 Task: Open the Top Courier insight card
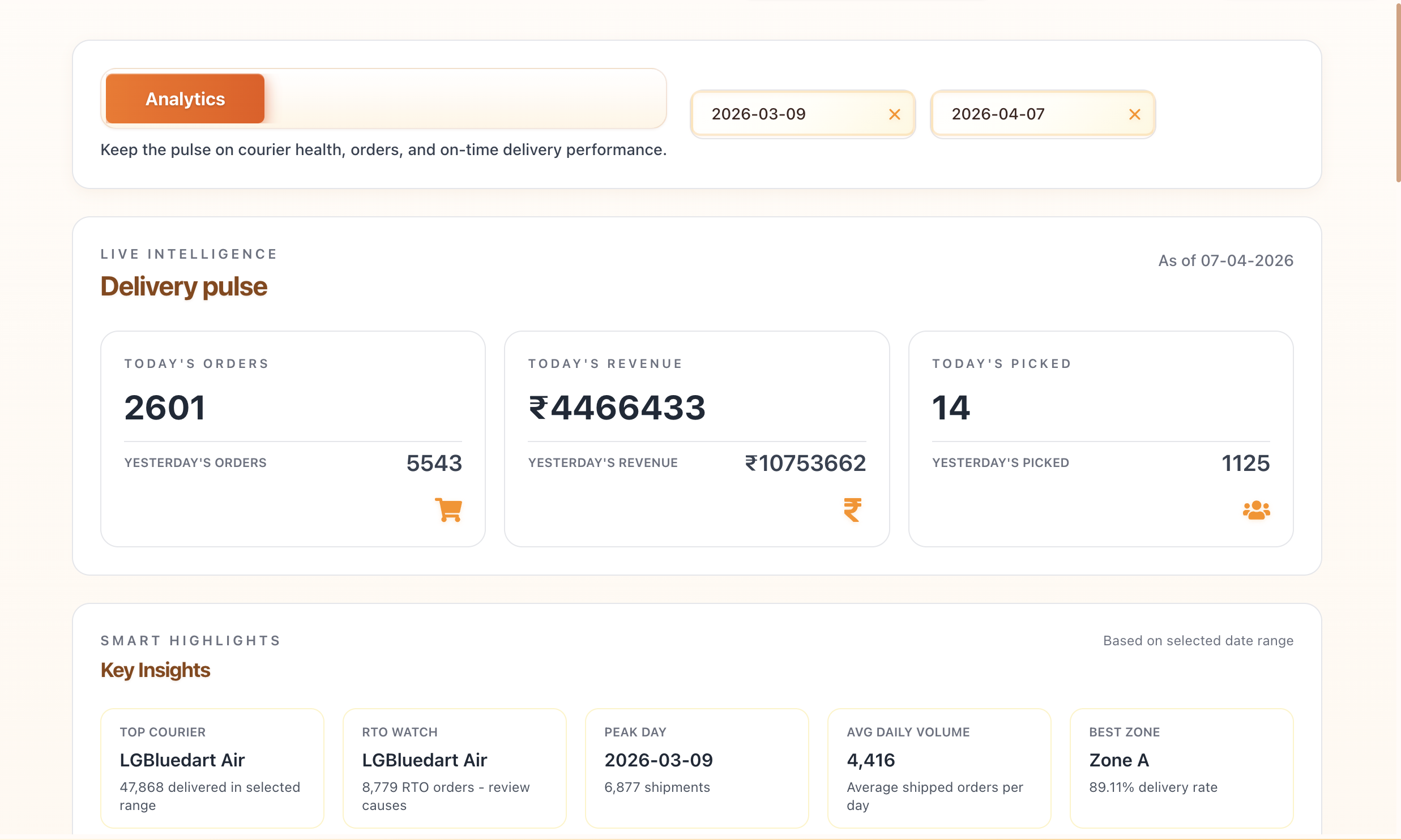click(x=212, y=768)
